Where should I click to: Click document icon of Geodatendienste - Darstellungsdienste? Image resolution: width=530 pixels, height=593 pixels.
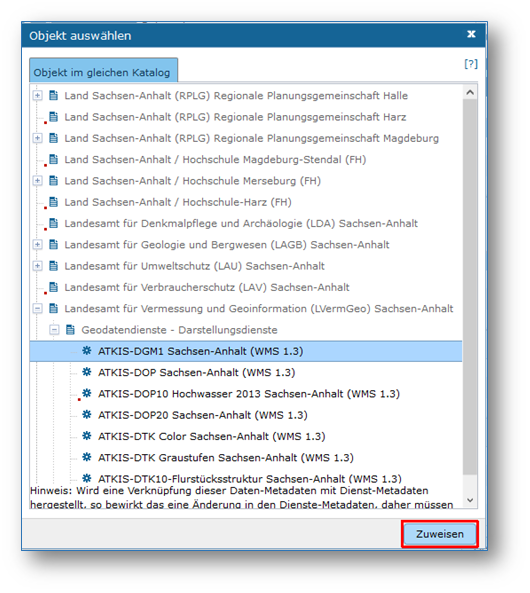pyautogui.click(x=70, y=330)
